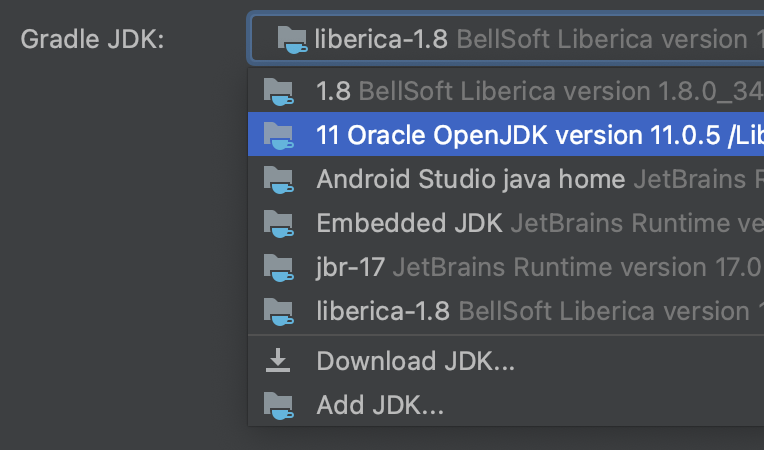Viewport: 764px width, 450px height.
Task: Pick the Embedded JDK option
Action: coord(506,223)
